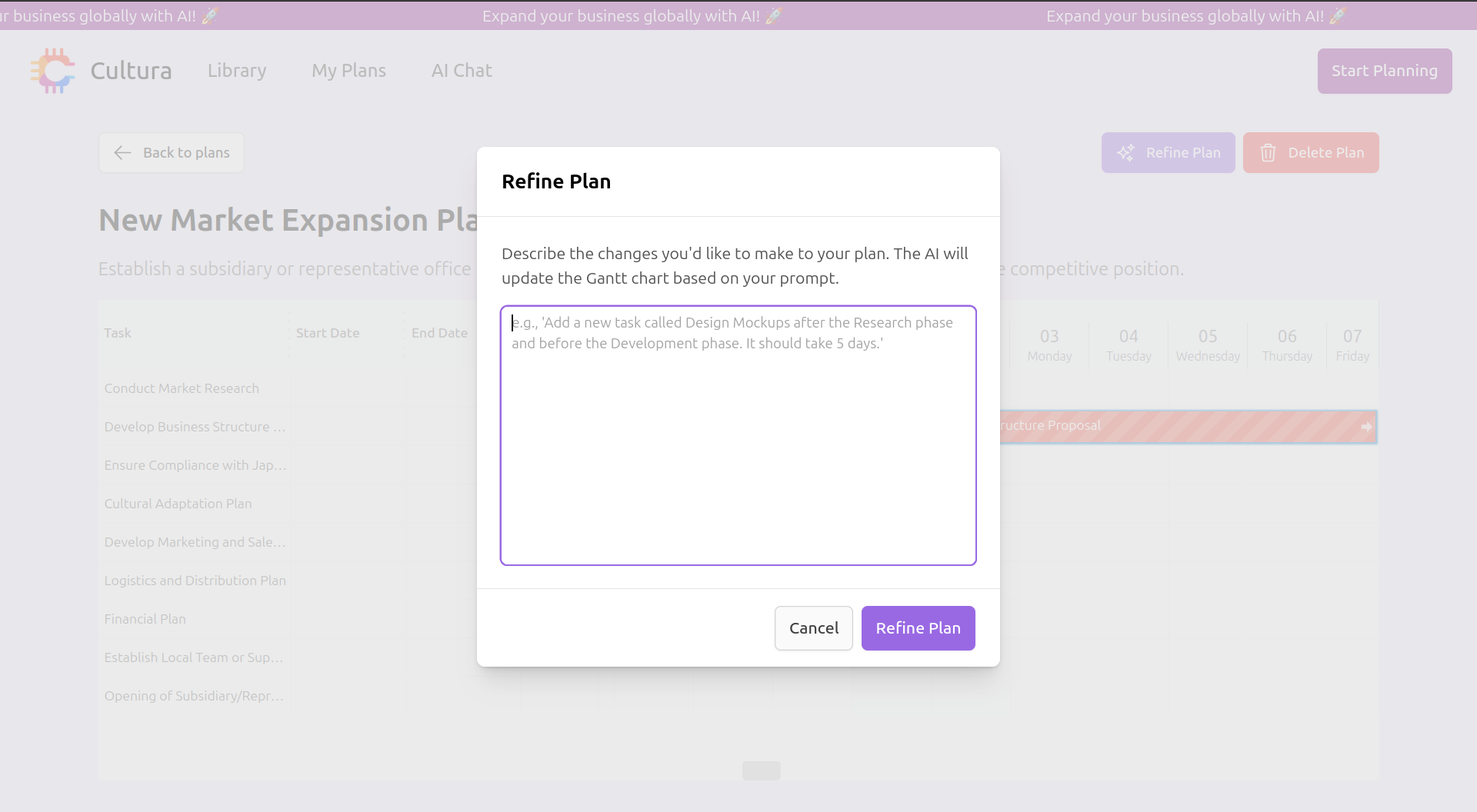Click the trash icon on Delete Plan button
1477x812 pixels.
1268,153
